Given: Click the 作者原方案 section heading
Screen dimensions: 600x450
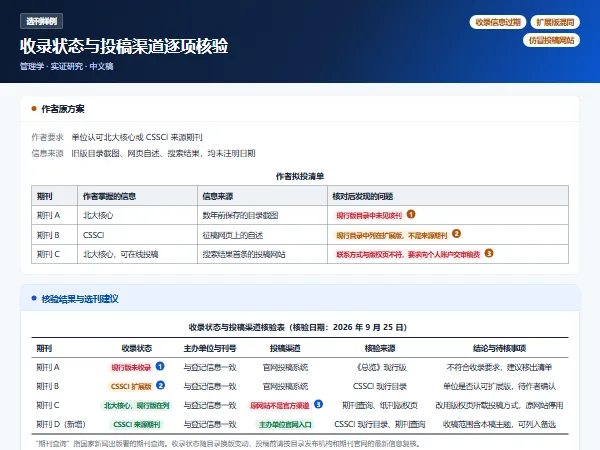Looking at the screenshot, I should [x=63, y=109].
